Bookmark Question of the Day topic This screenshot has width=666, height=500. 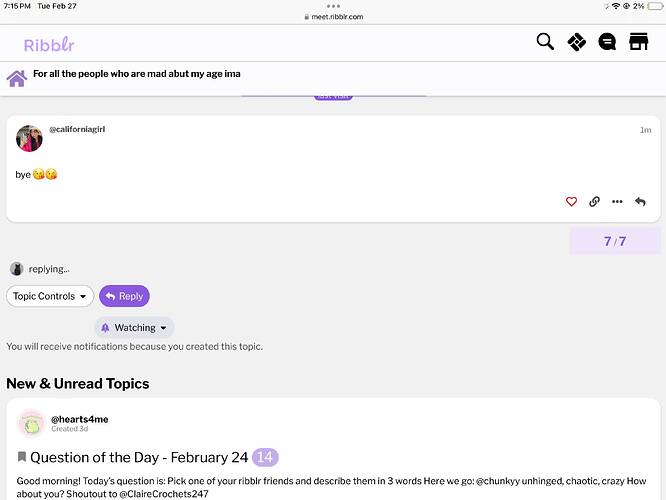(x=22, y=457)
